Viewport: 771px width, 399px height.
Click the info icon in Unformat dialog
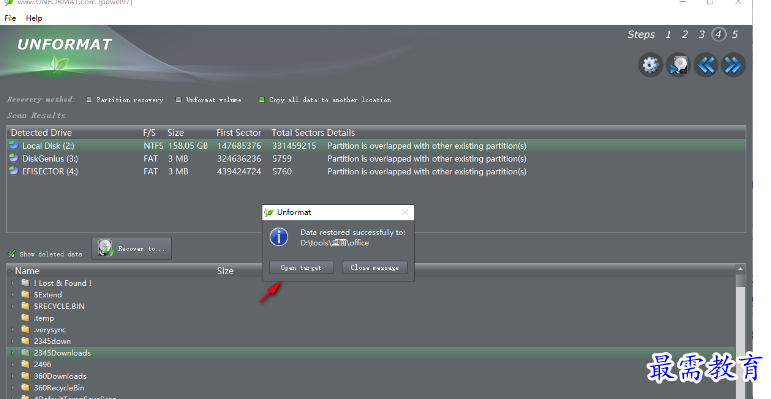pos(279,237)
